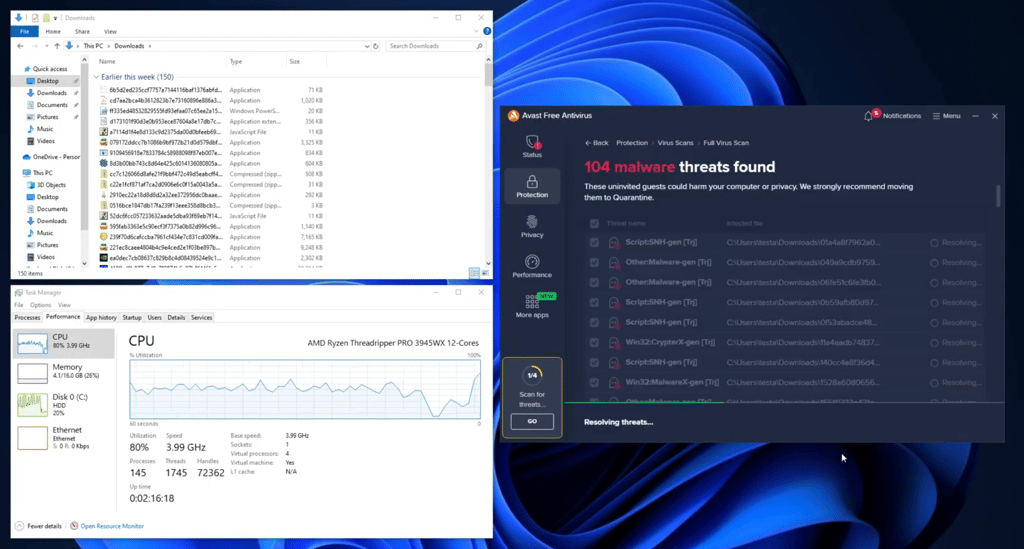This screenshot has width=1024, height=549.
Task: Select This PC in navigation pane
Action: pyautogui.click(x=42, y=172)
